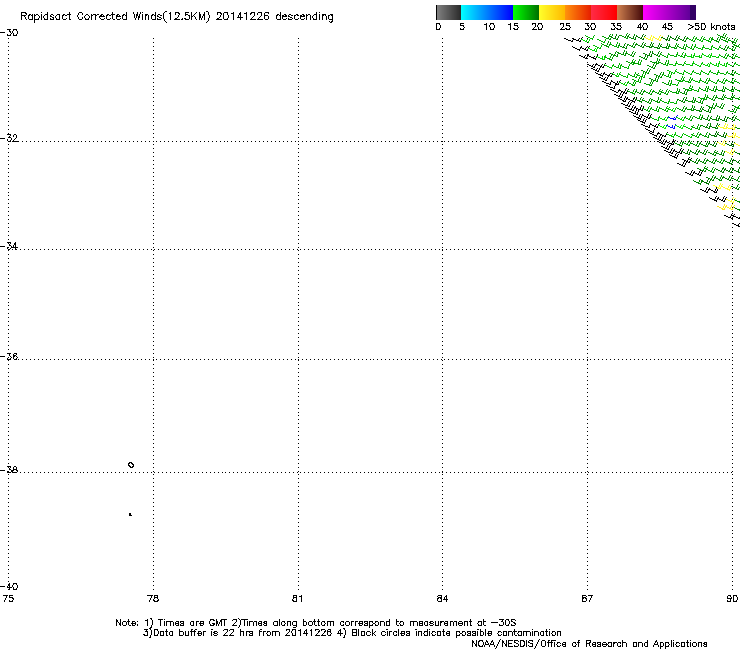Click the blue wind barbs in the swath
This screenshot has height=650, width=740.
(672, 122)
